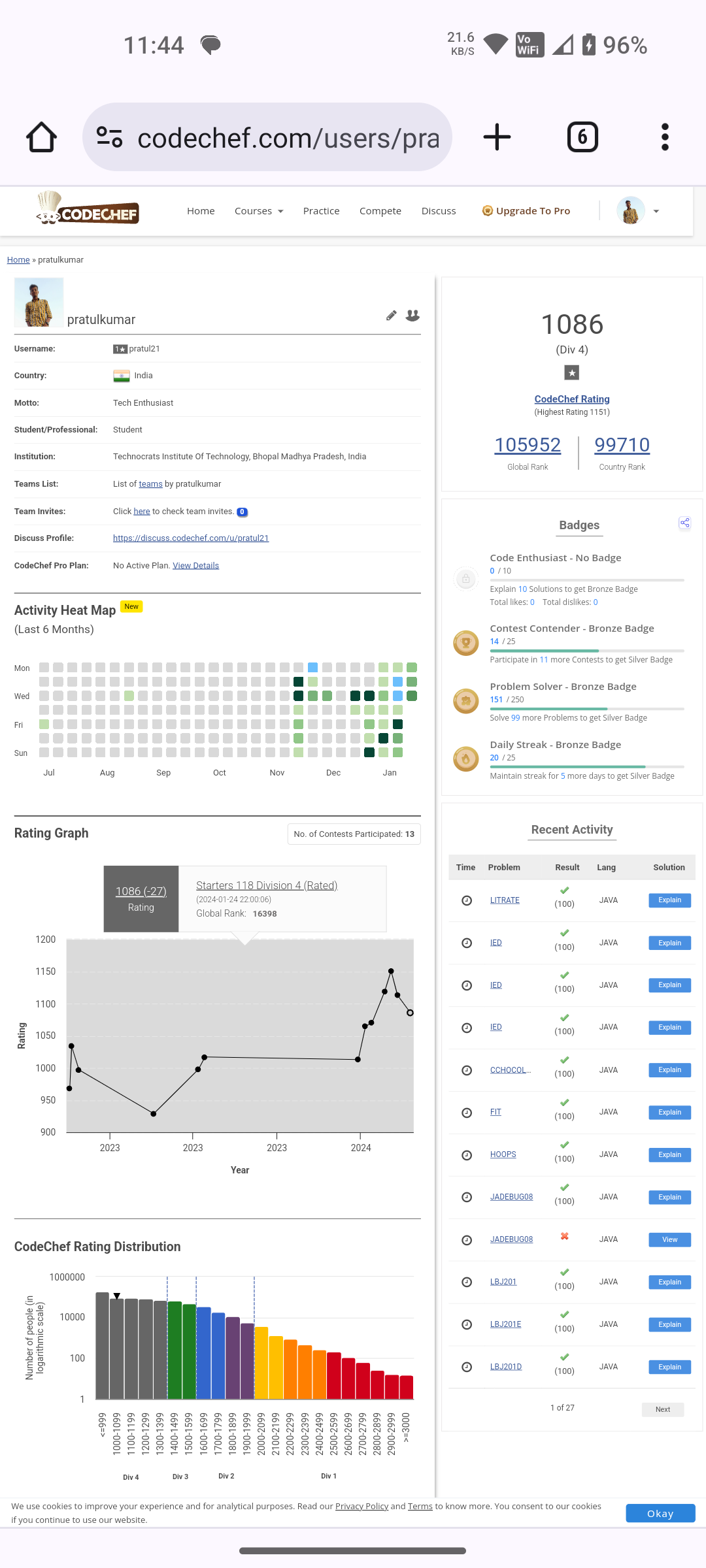
Task: Click the friends group icon beside pratulkumar
Action: [412, 316]
